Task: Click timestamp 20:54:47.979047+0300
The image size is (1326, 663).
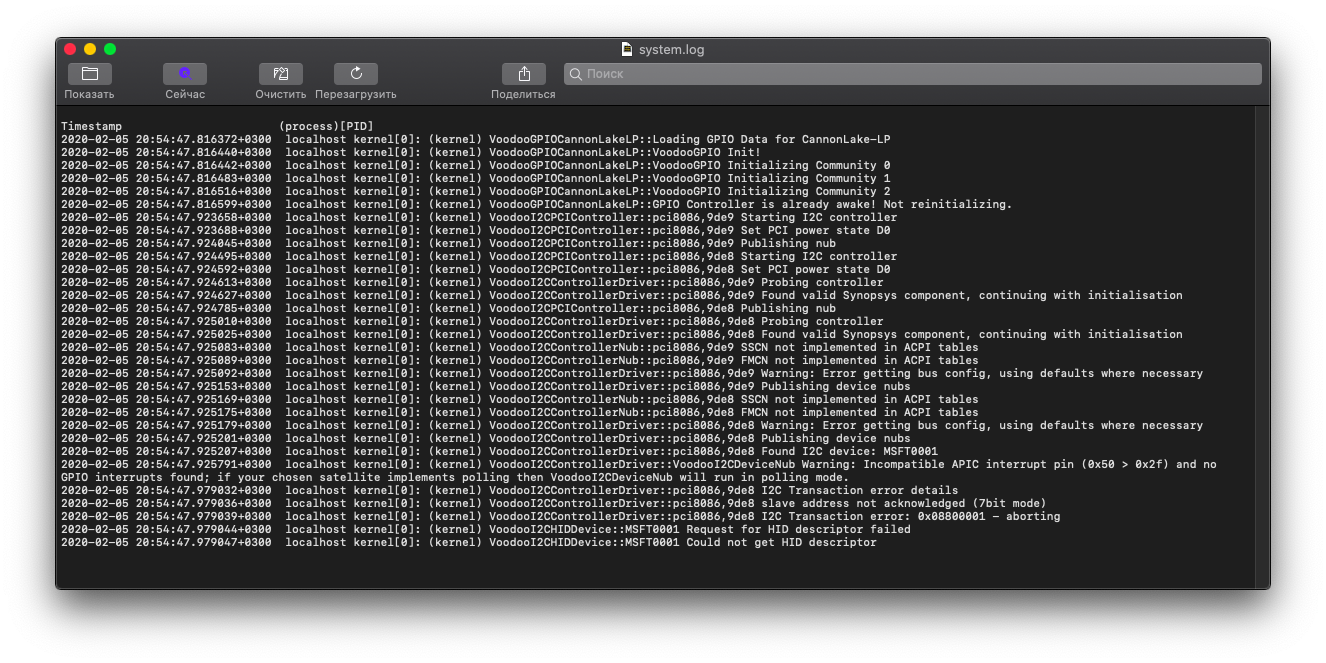Action: pos(203,542)
